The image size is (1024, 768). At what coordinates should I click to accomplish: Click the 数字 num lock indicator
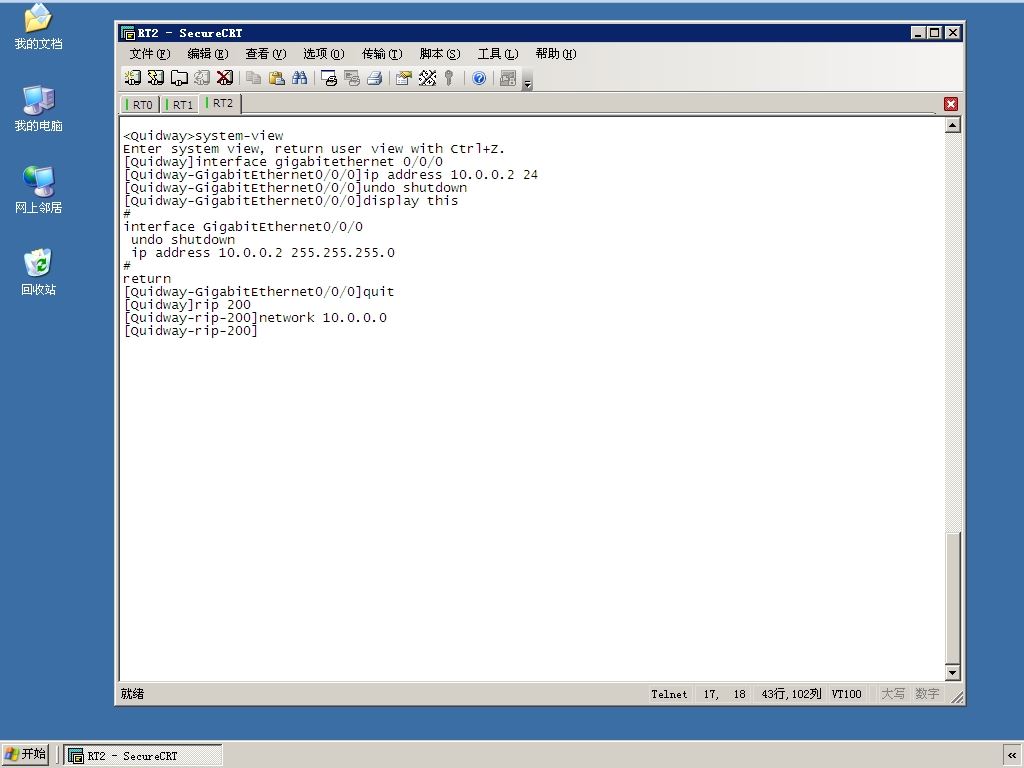click(x=927, y=694)
